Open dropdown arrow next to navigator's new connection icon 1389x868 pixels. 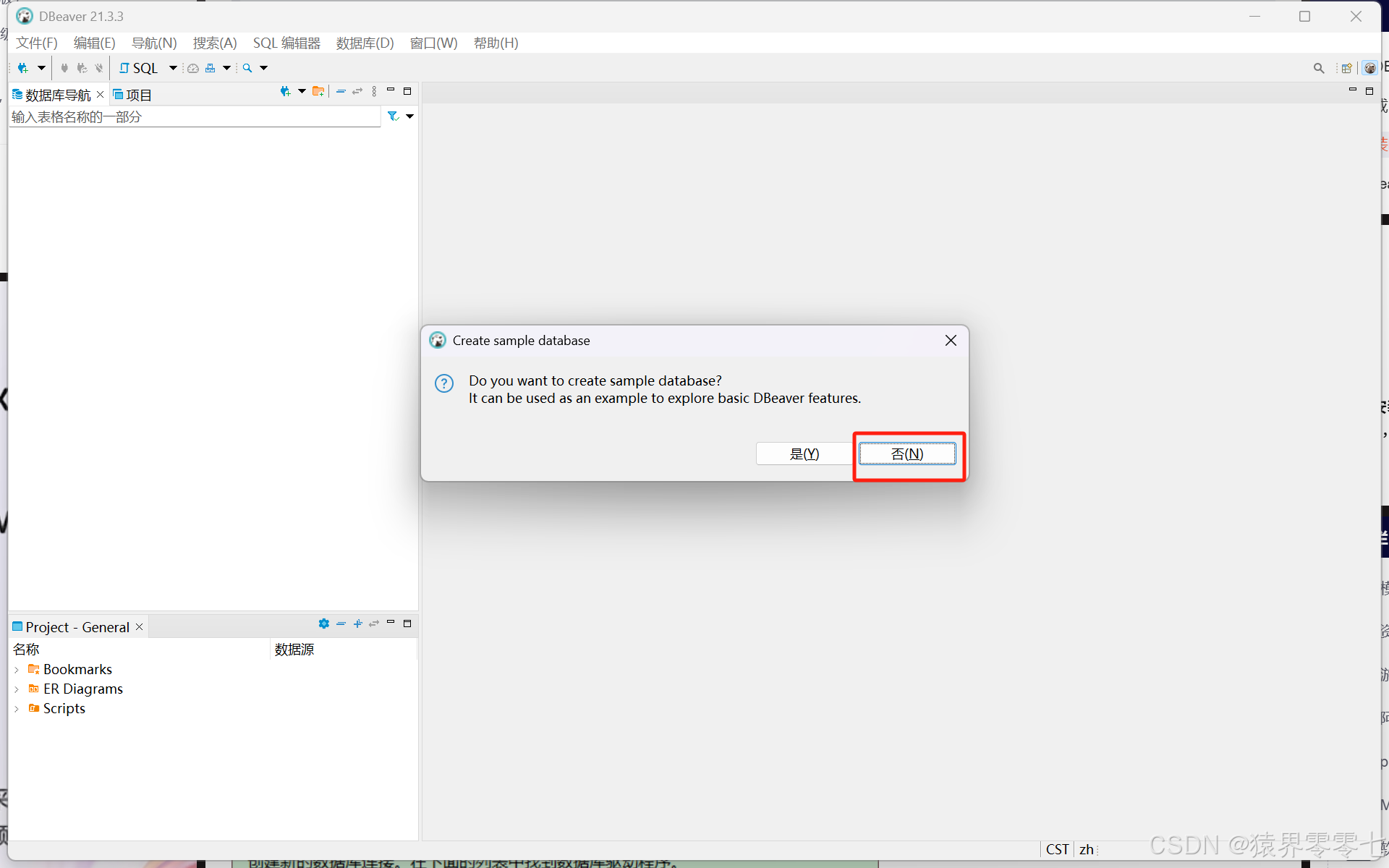click(x=302, y=91)
